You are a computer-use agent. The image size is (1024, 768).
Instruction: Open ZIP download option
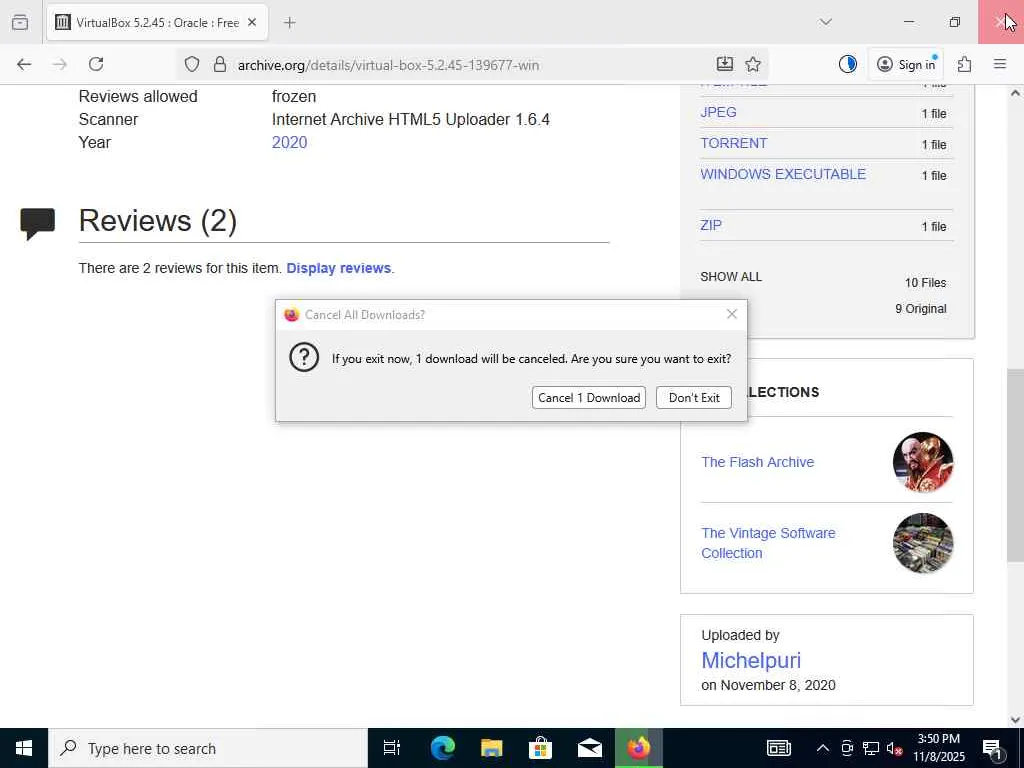pos(711,225)
